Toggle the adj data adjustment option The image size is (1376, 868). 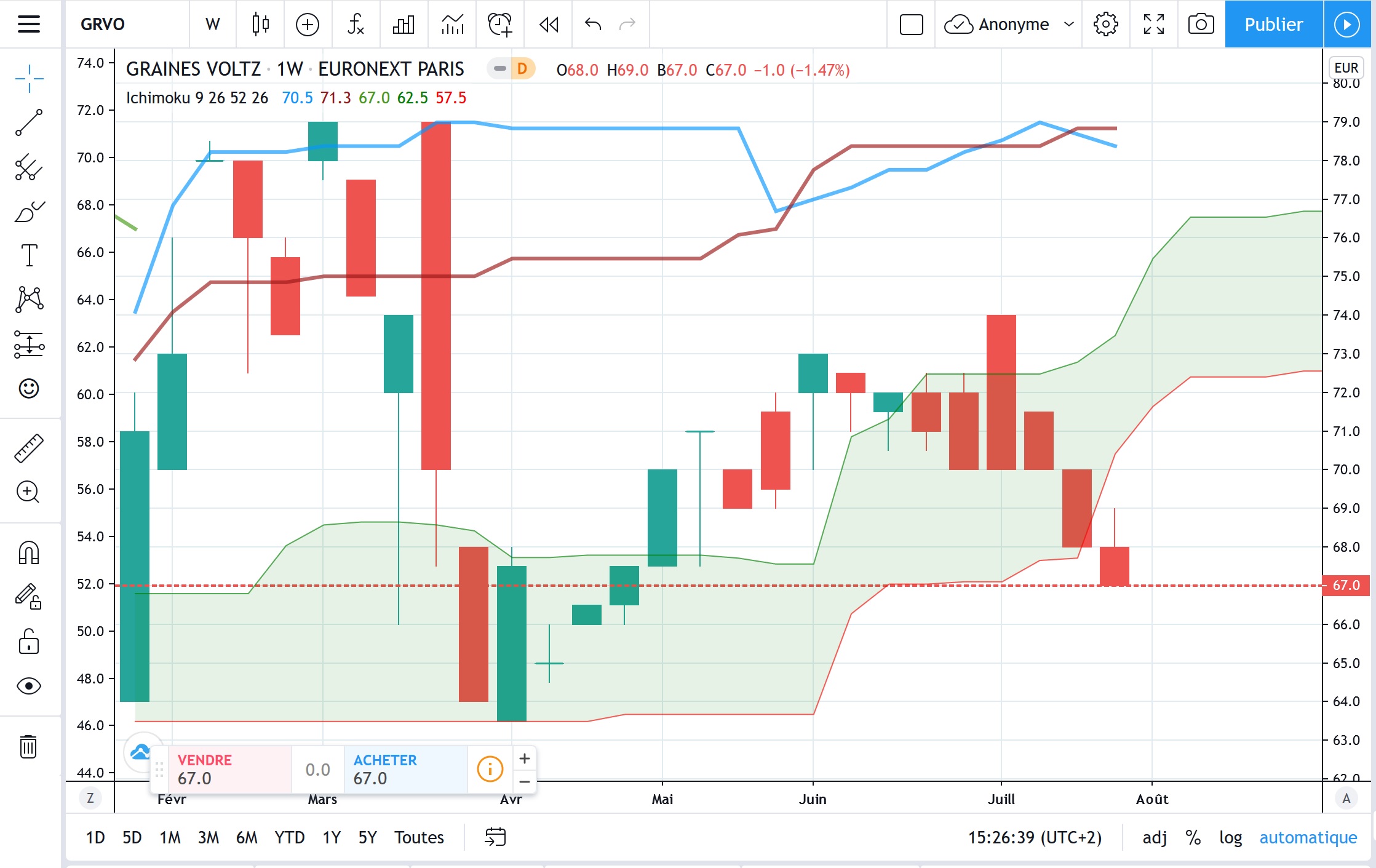tap(1155, 837)
